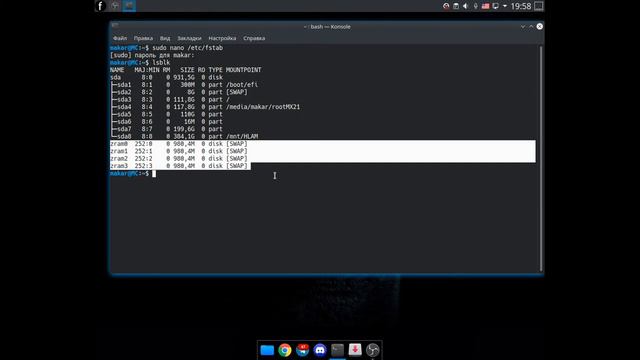Screen dimensions: 640x360
Task: Click the microphone tray icon
Action: (x=476, y=6)
